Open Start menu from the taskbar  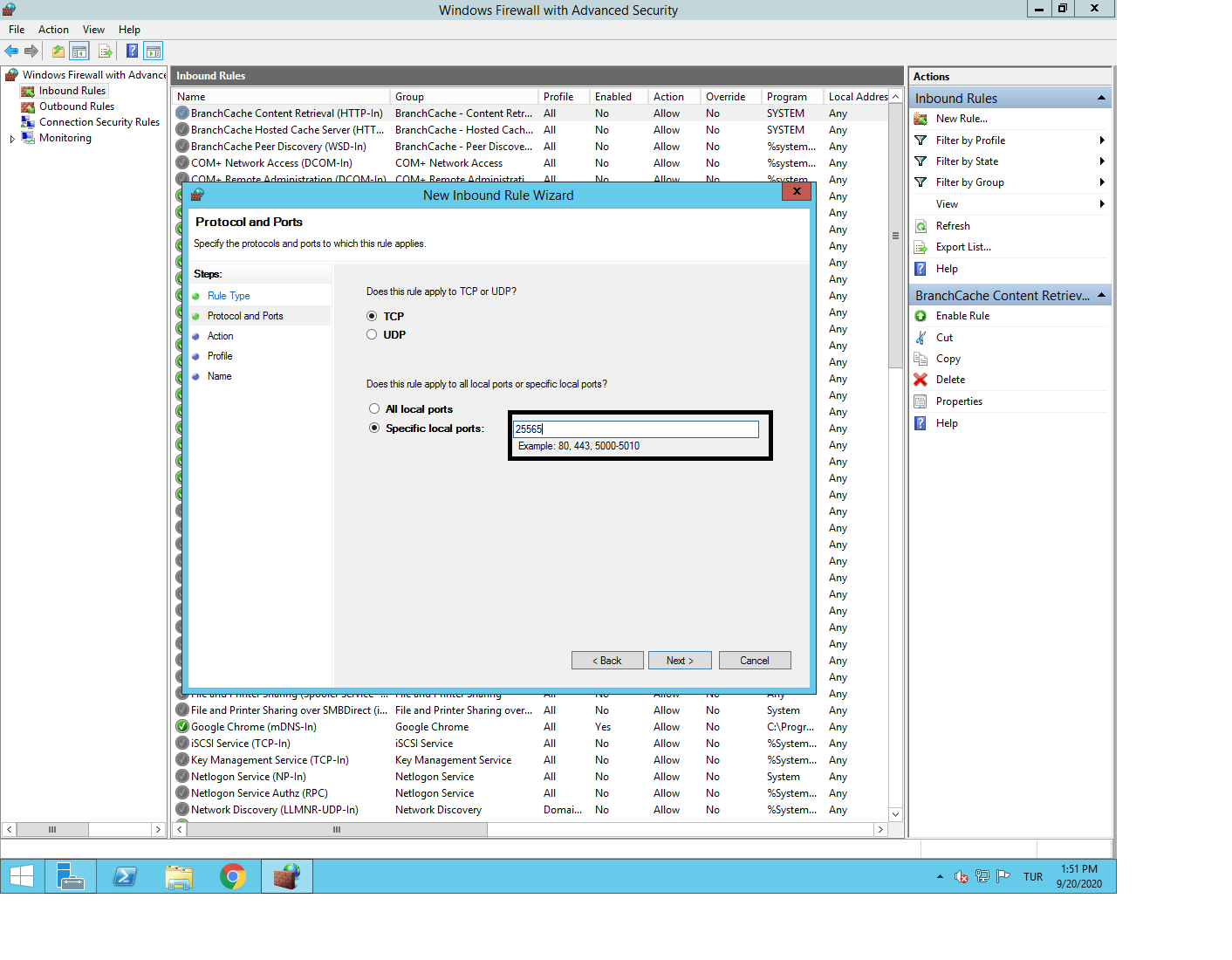(x=22, y=876)
